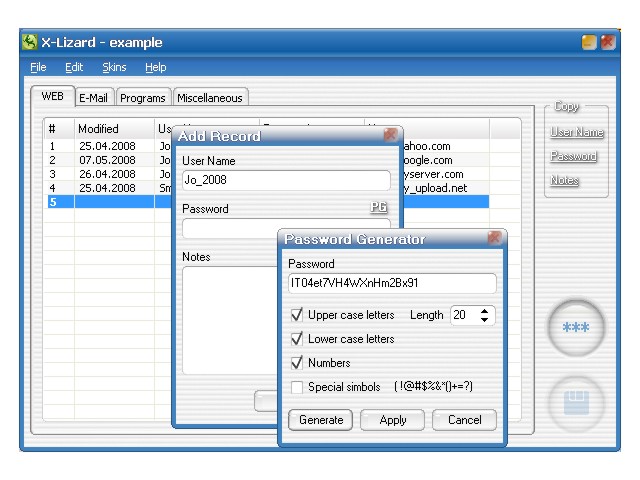Click the X-Lizard lizard app icon
Screen dimensions: 640x480
(x=30, y=42)
